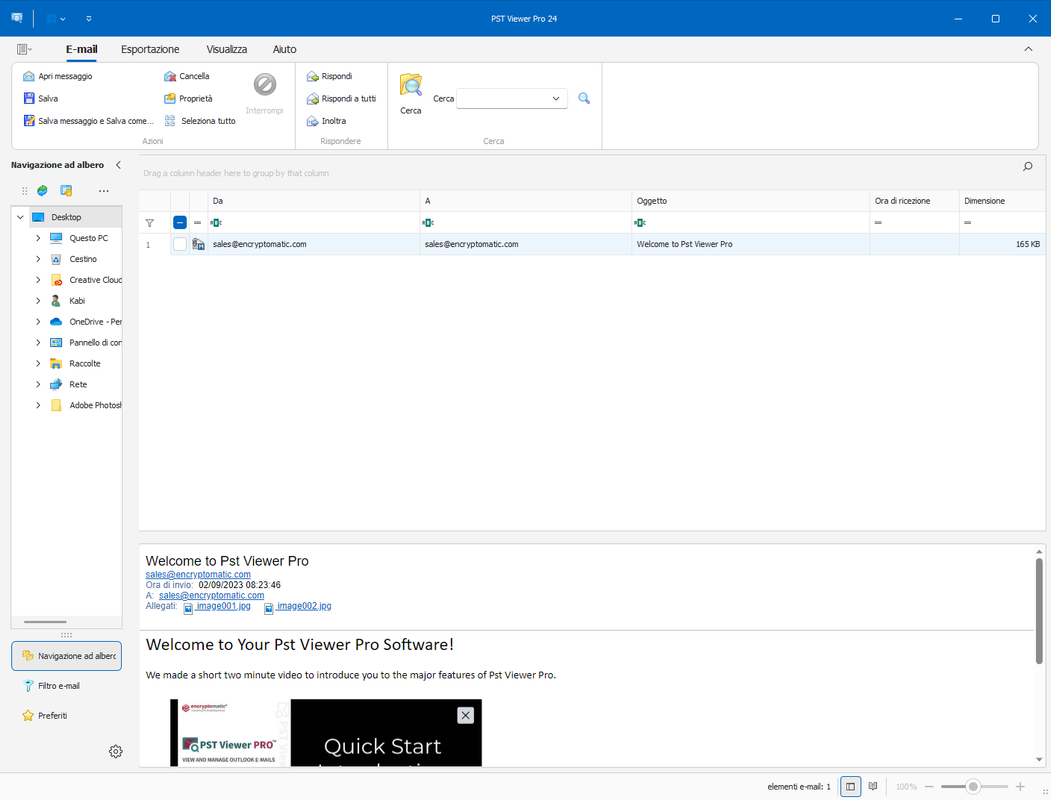Image resolution: width=1051 pixels, height=800 pixels.
Task: Expand the Questo PC node
Action: [x=38, y=239]
